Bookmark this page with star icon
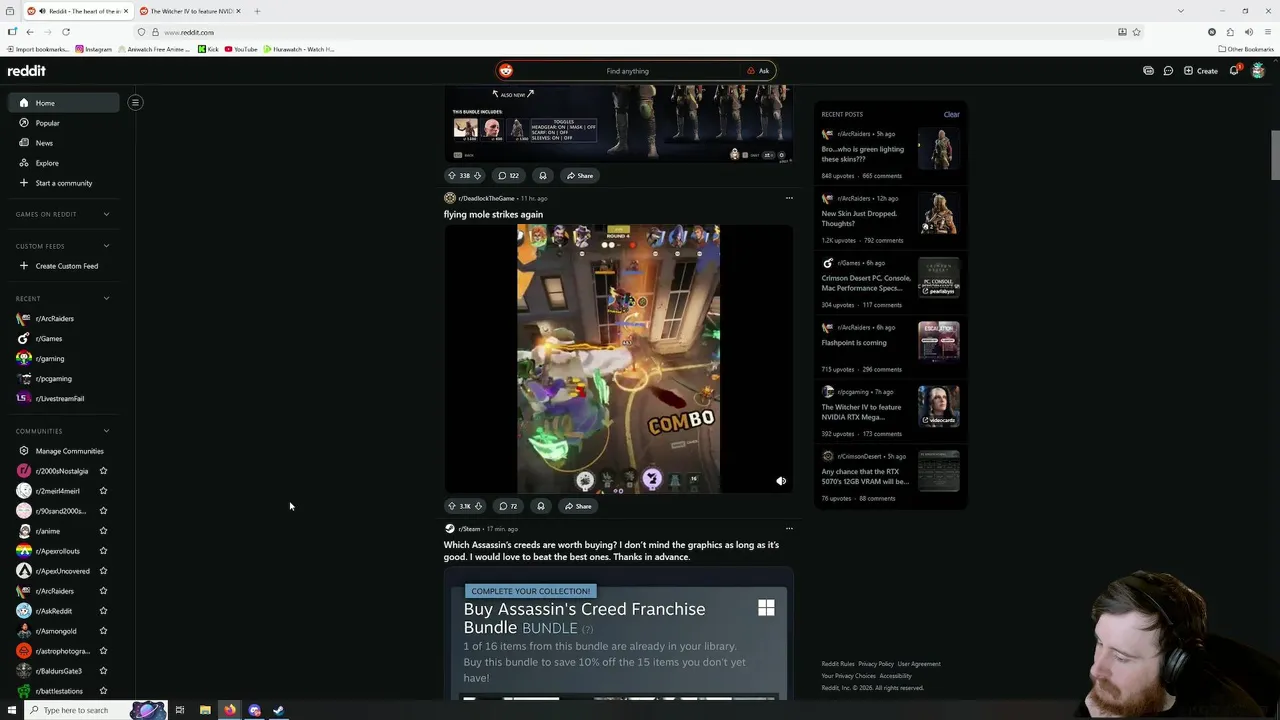Screen dimensions: 1280x720 1136,32
